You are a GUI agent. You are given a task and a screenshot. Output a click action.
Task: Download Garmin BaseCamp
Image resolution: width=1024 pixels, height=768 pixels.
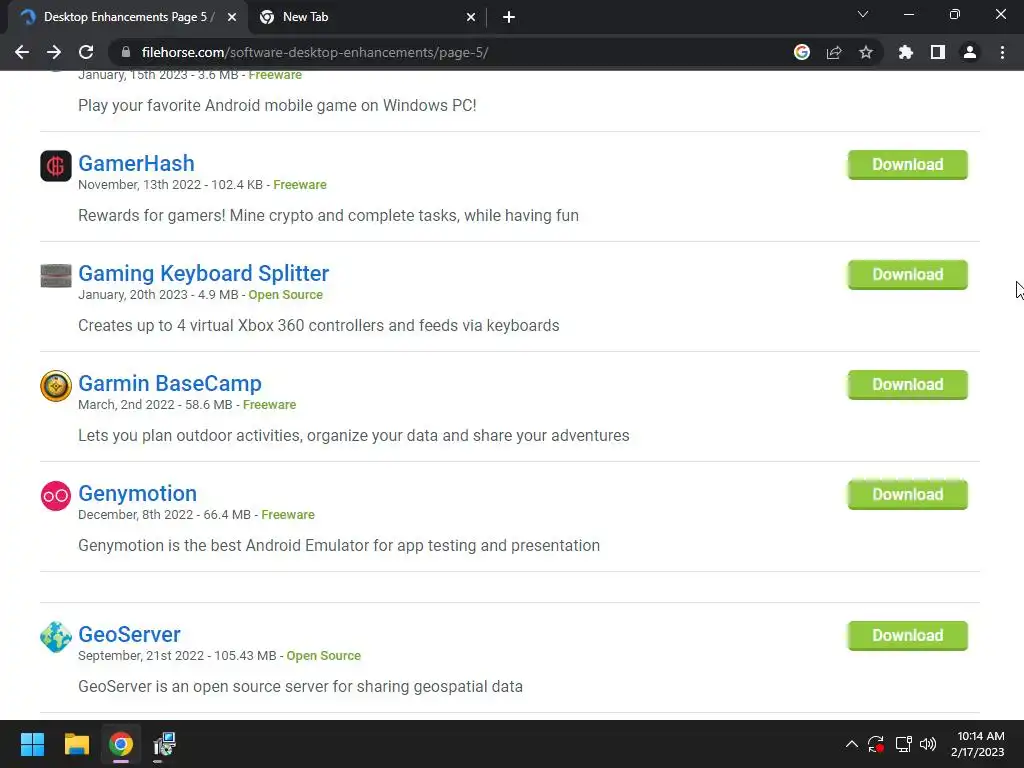tap(907, 385)
